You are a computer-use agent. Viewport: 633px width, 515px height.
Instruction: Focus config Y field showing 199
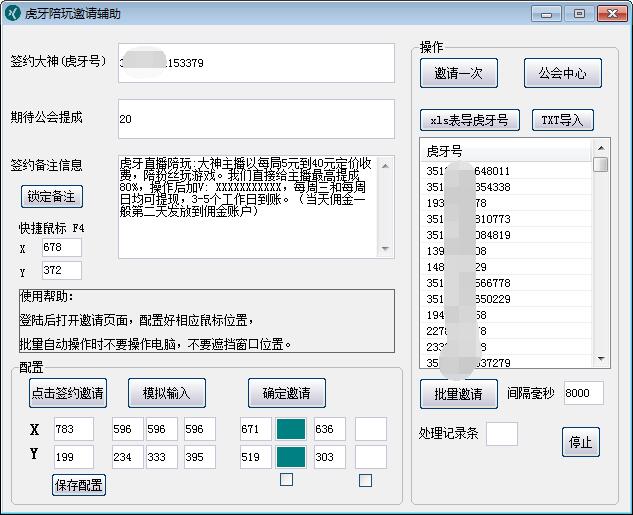pyautogui.click(x=74, y=457)
